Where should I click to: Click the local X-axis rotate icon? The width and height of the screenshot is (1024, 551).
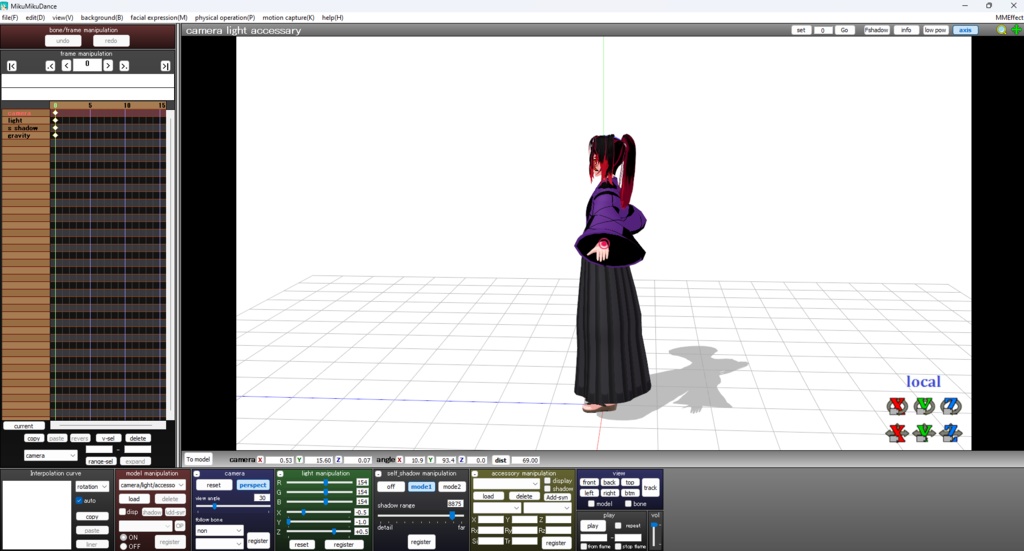tap(897, 406)
